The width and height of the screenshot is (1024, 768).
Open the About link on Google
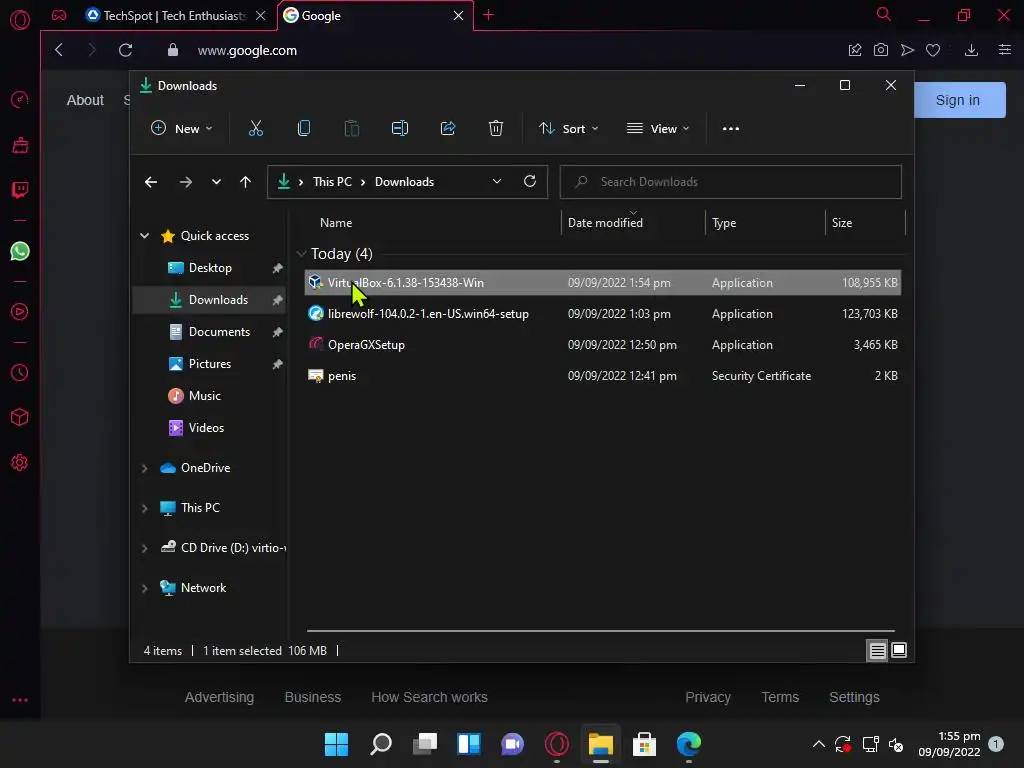(85, 100)
